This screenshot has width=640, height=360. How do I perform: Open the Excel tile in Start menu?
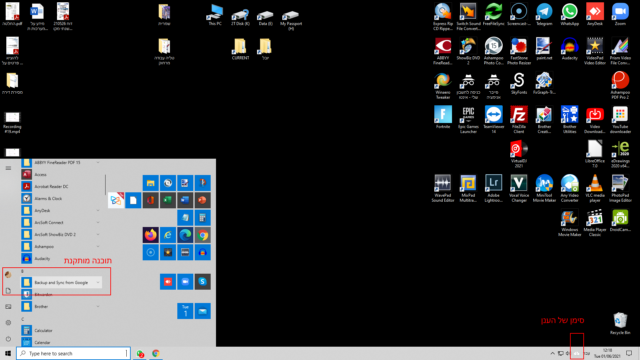click(168, 200)
